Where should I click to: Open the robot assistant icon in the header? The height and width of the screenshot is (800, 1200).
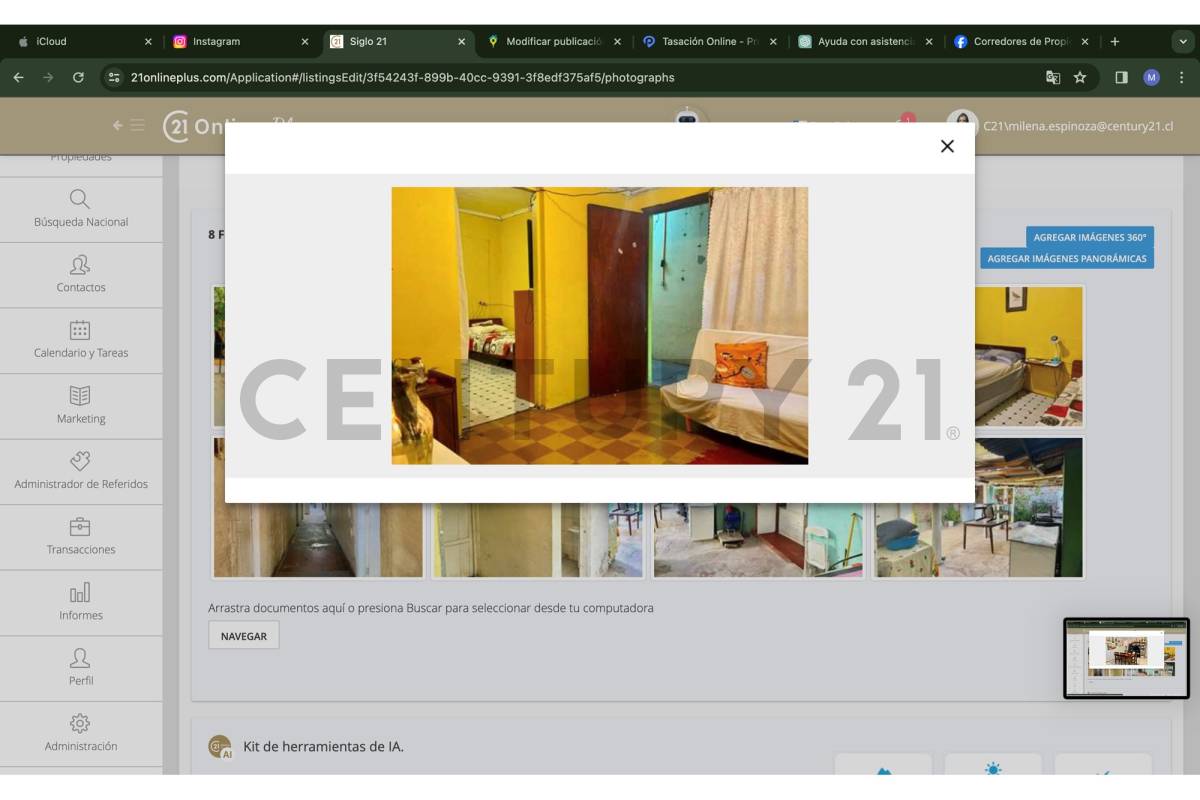click(x=687, y=115)
